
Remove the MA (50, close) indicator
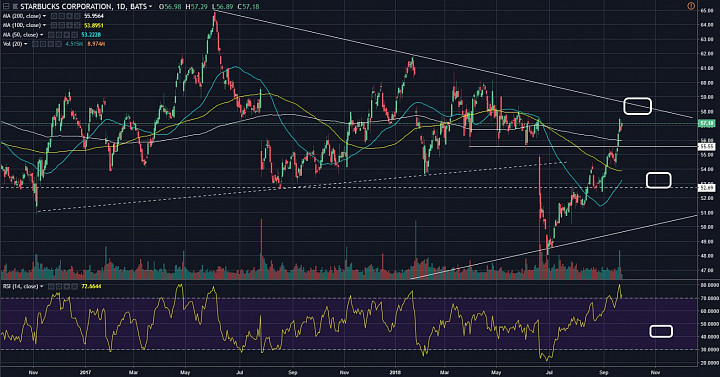pyautogui.click(x=73, y=35)
